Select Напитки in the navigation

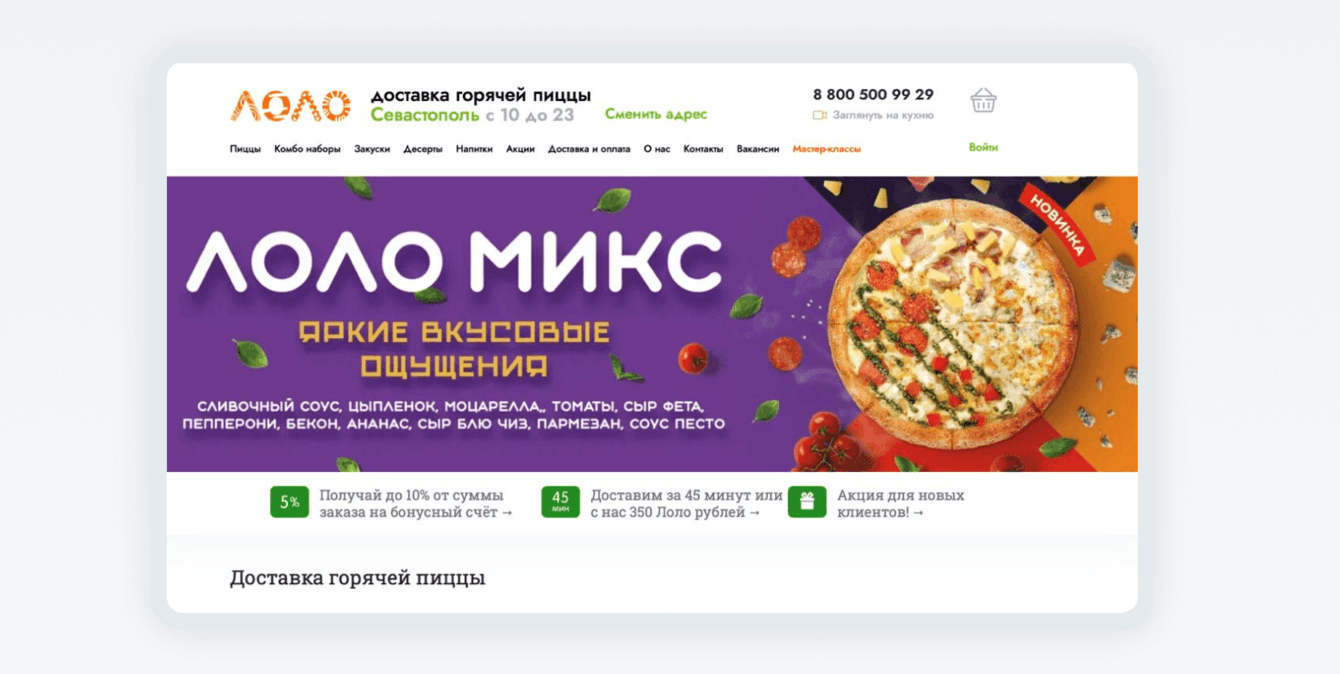(474, 149)
